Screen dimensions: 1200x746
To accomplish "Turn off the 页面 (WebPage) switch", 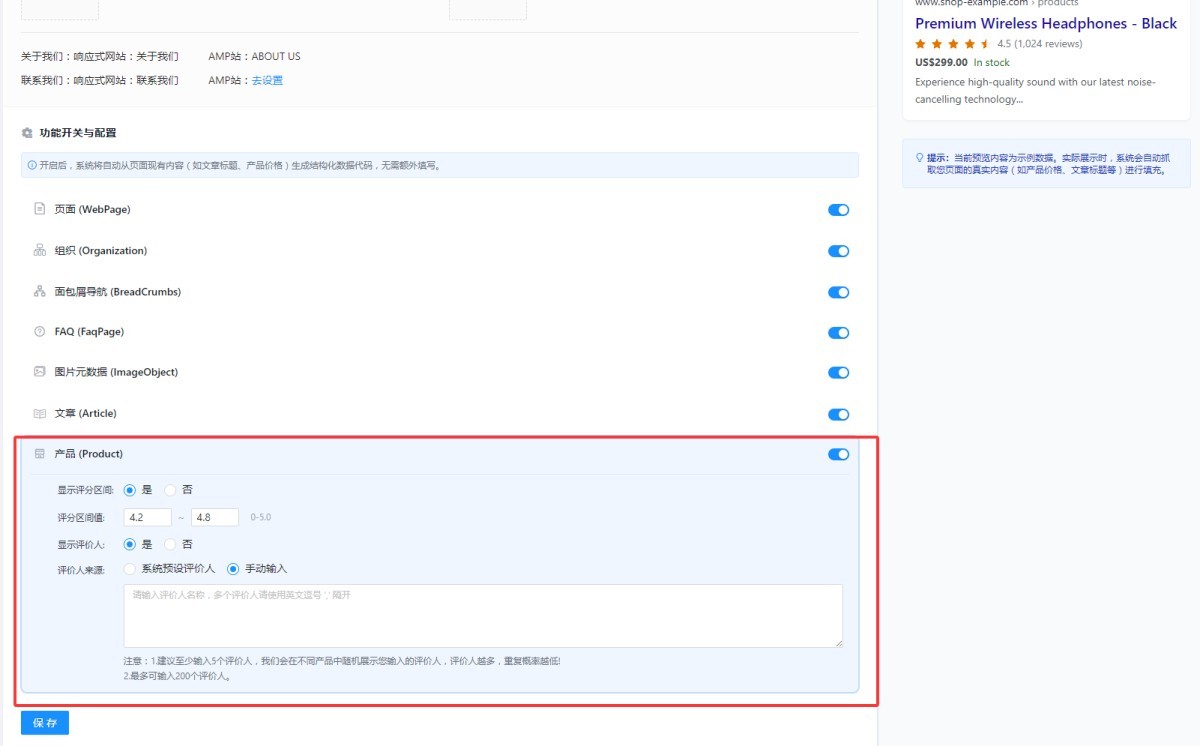I will point(838,210).
